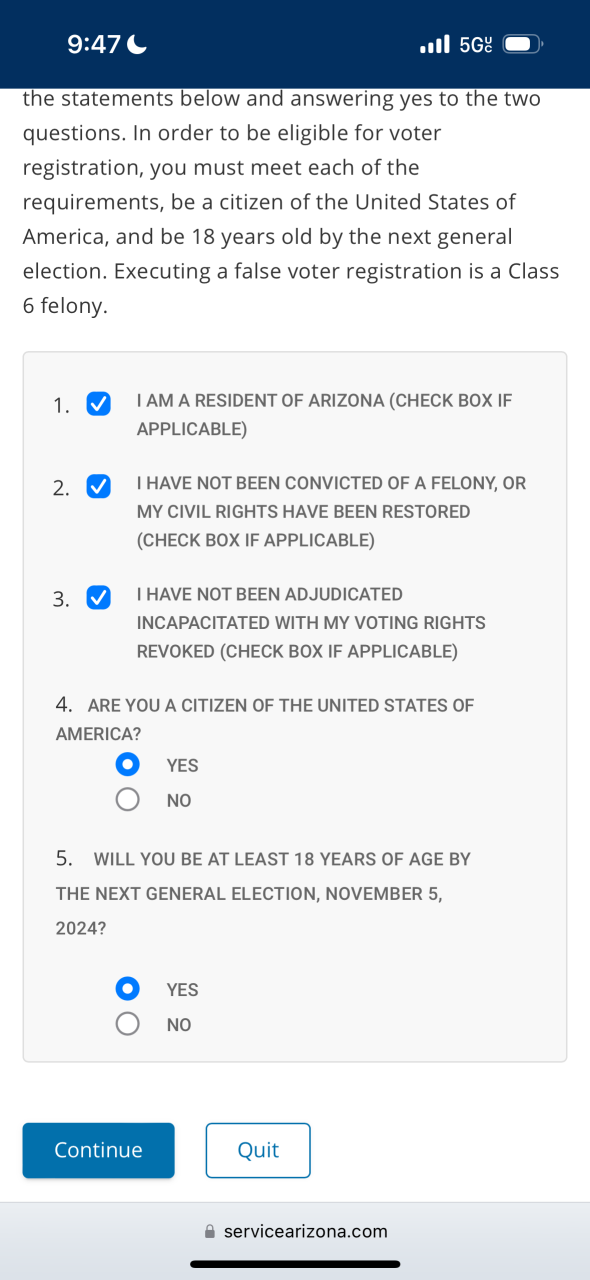Tap the Continue button
Viewport: 590px width, 1280px height.
pos(98,1150)
